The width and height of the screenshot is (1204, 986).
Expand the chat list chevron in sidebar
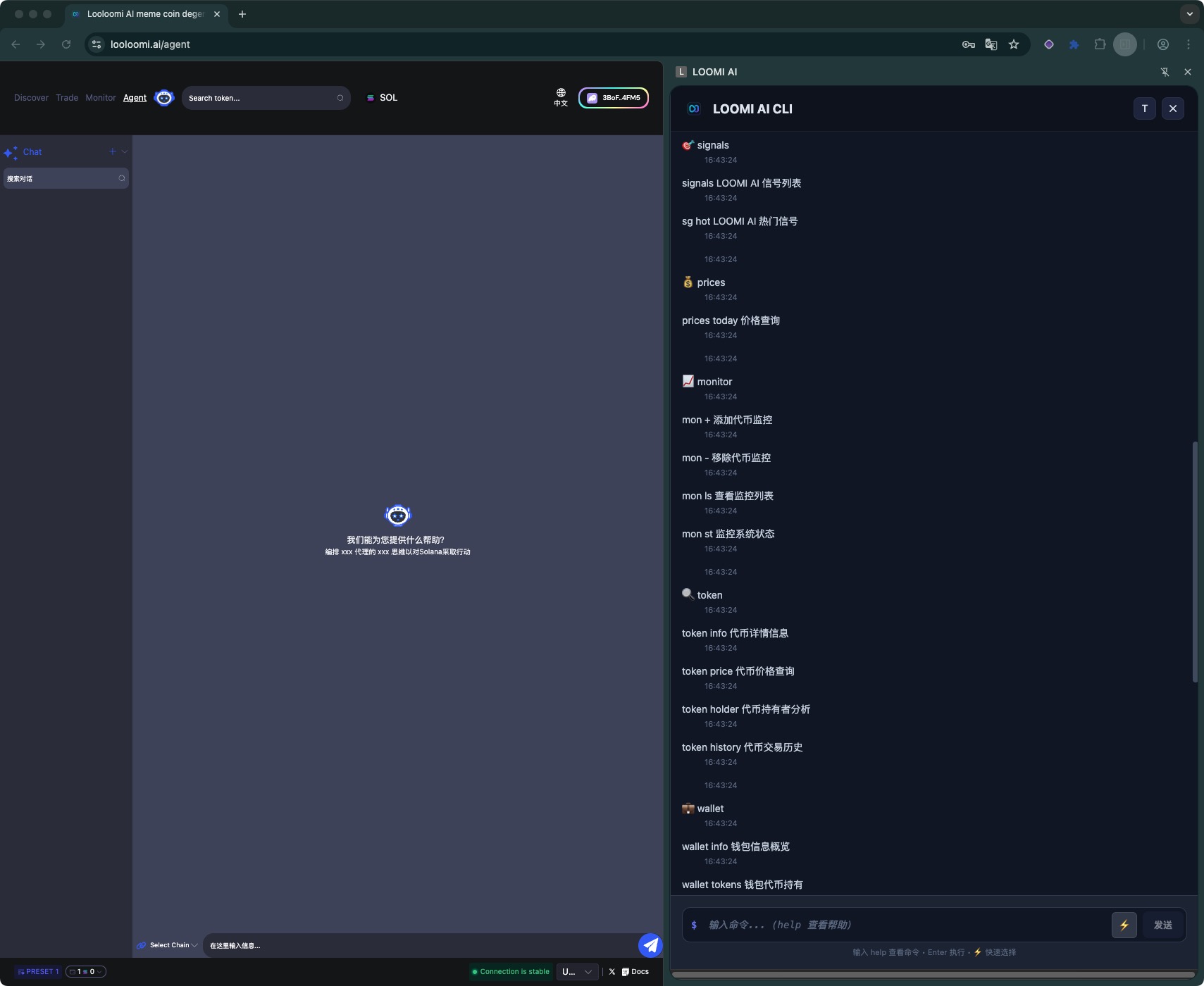[x=123, y=151]
